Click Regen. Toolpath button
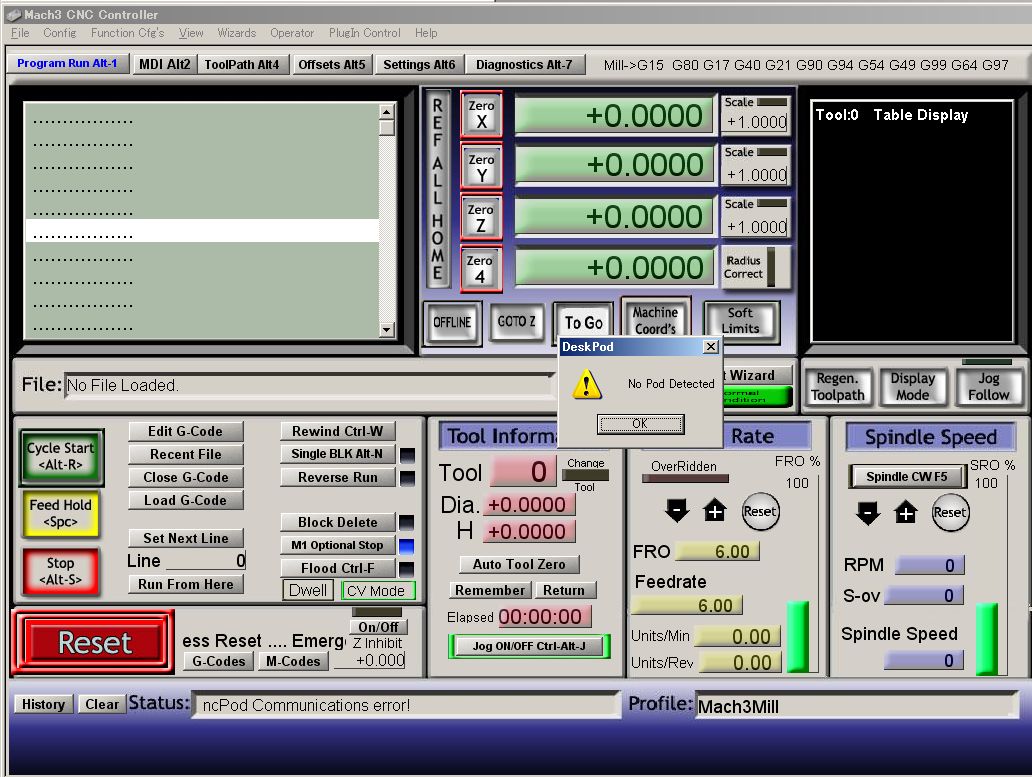 837,387
